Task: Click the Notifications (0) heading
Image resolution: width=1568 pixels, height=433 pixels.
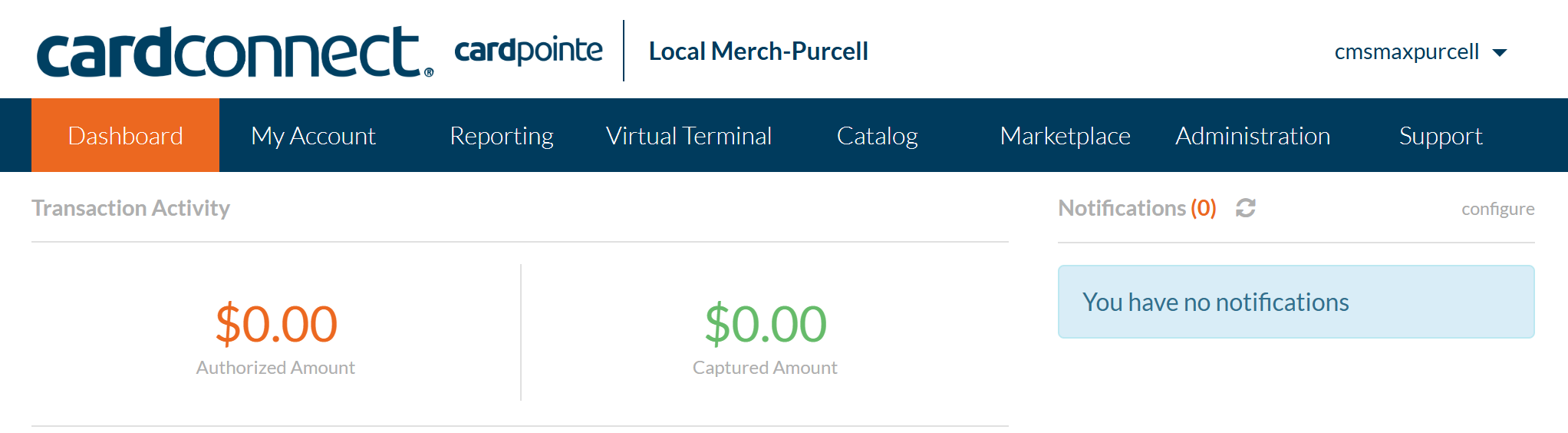Action: [x=1137, y=208]
